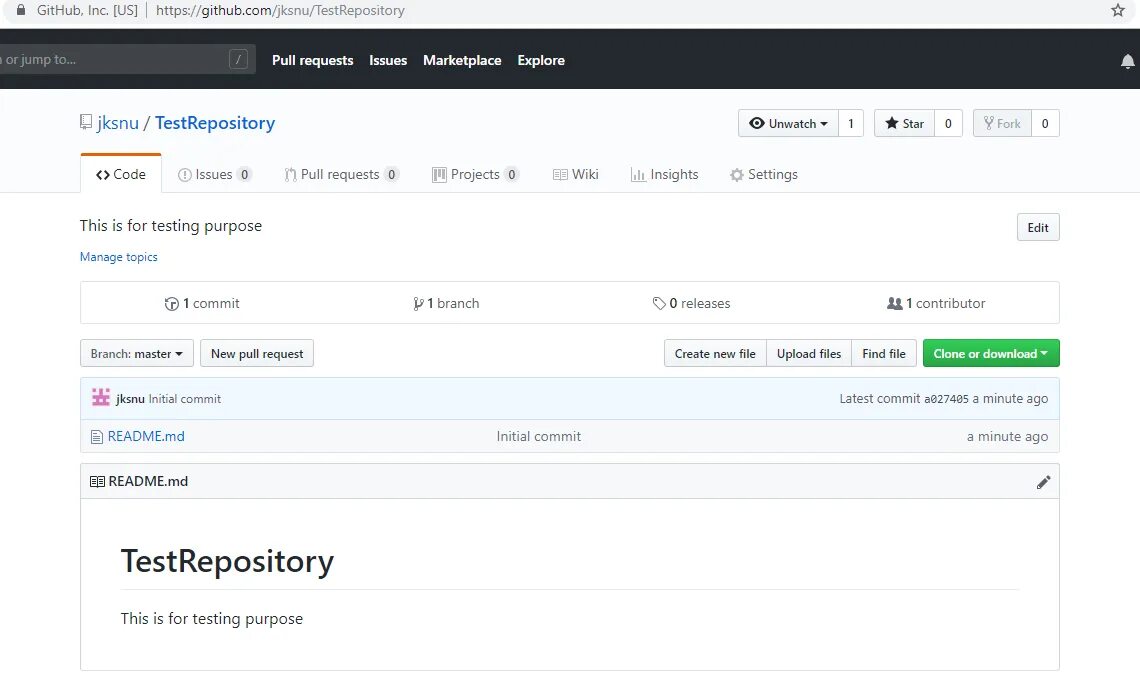Click Initial commit message in README.md row
This screenshot has width=1140, height=673.
539,436
